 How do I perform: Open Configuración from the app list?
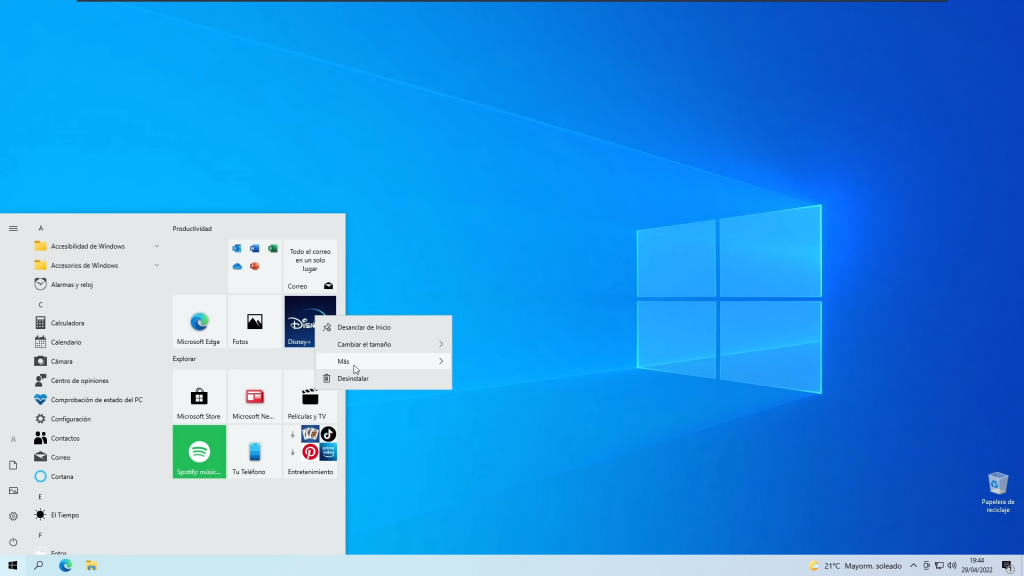(x=70, y=419)
